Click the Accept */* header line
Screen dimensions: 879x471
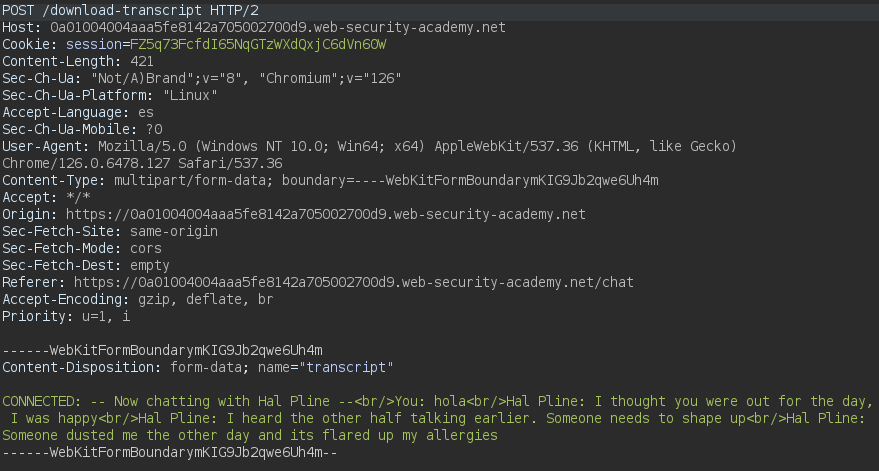[x=39, y=198]
